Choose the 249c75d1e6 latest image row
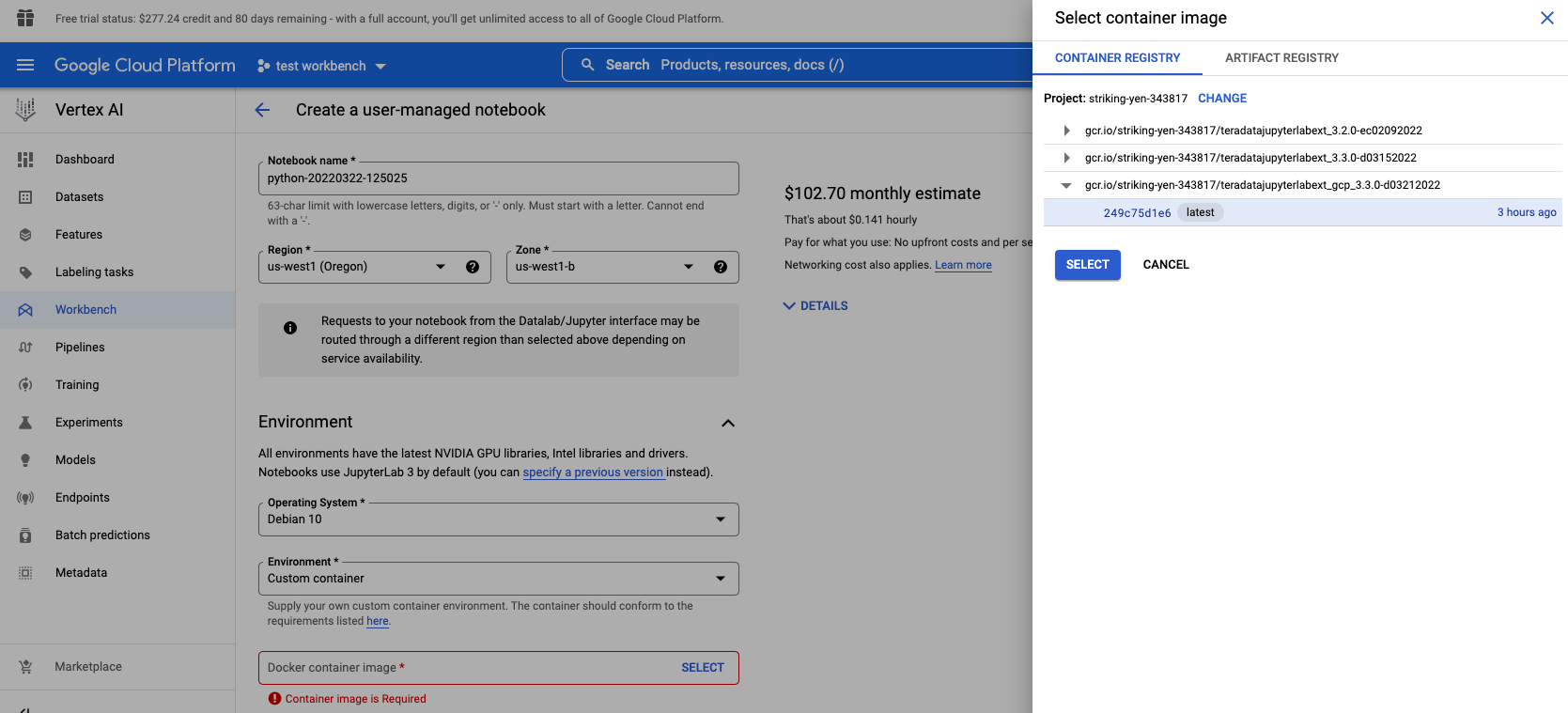This screenshot has height=713, width=1568. tap(1301, 213)
